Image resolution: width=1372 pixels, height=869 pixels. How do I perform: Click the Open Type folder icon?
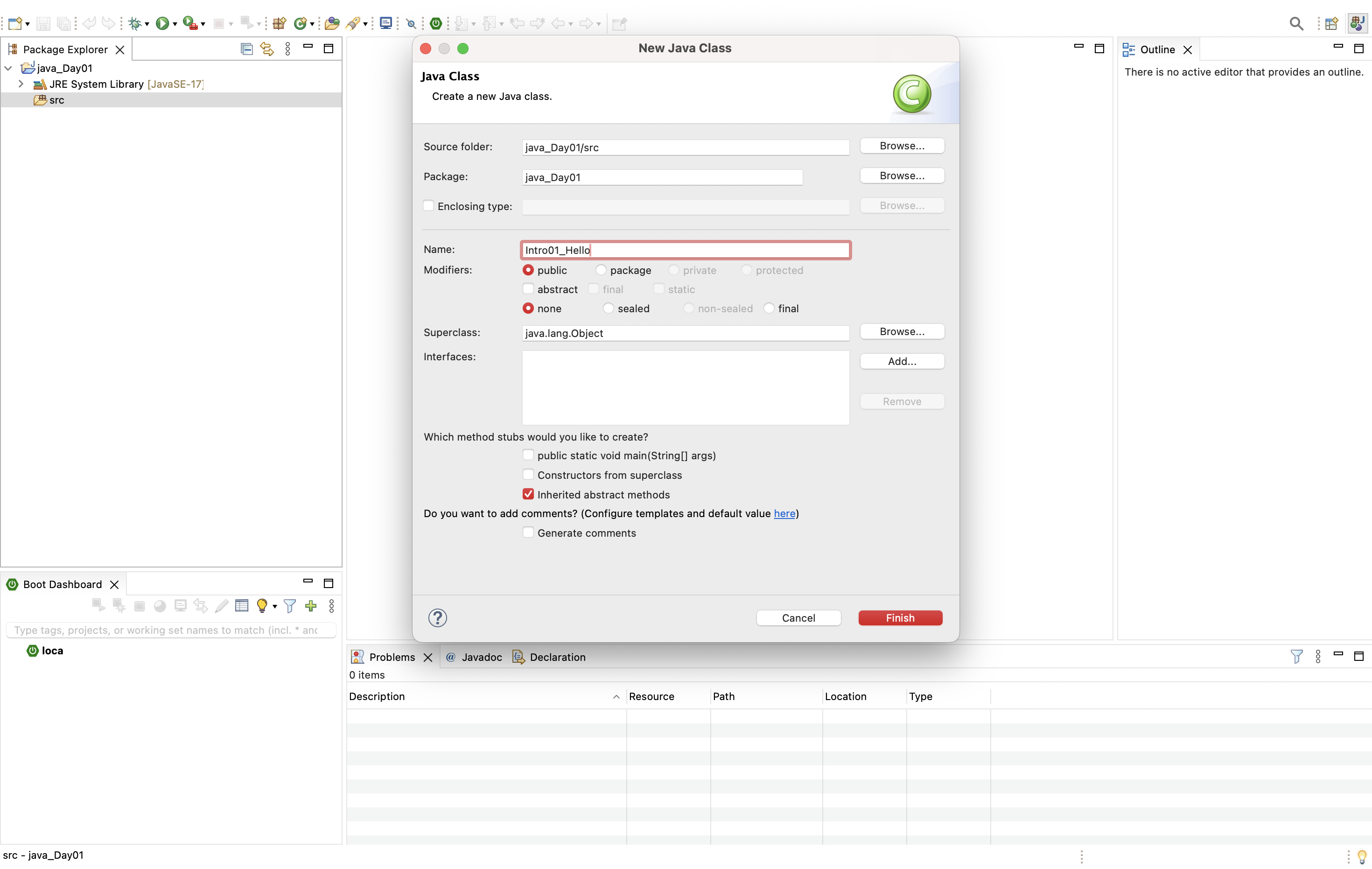pyautogui.click(x=332, y=23)
